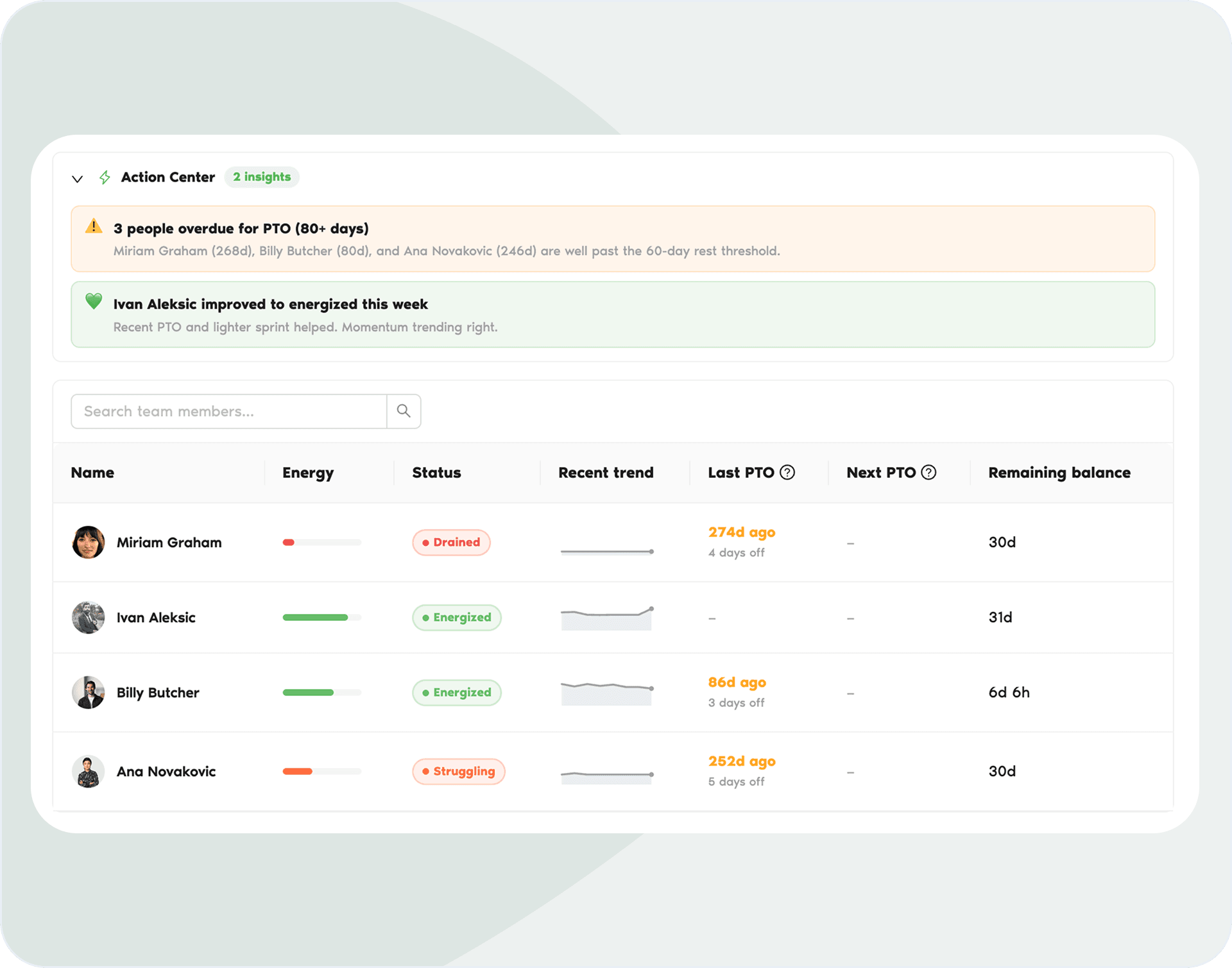Click Ana Novakovic's Struggling status badge
This screenshot has width=1232, height=968.
pos(459,772)
